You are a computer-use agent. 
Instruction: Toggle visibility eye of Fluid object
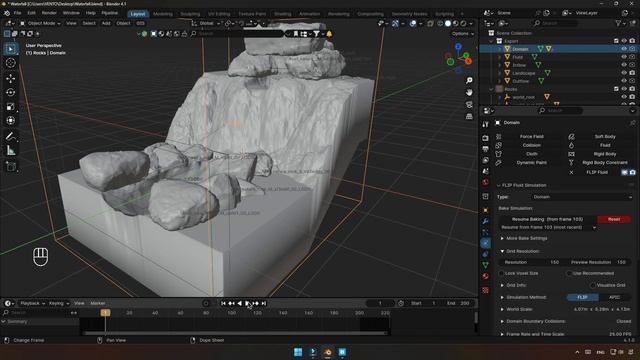624,57
